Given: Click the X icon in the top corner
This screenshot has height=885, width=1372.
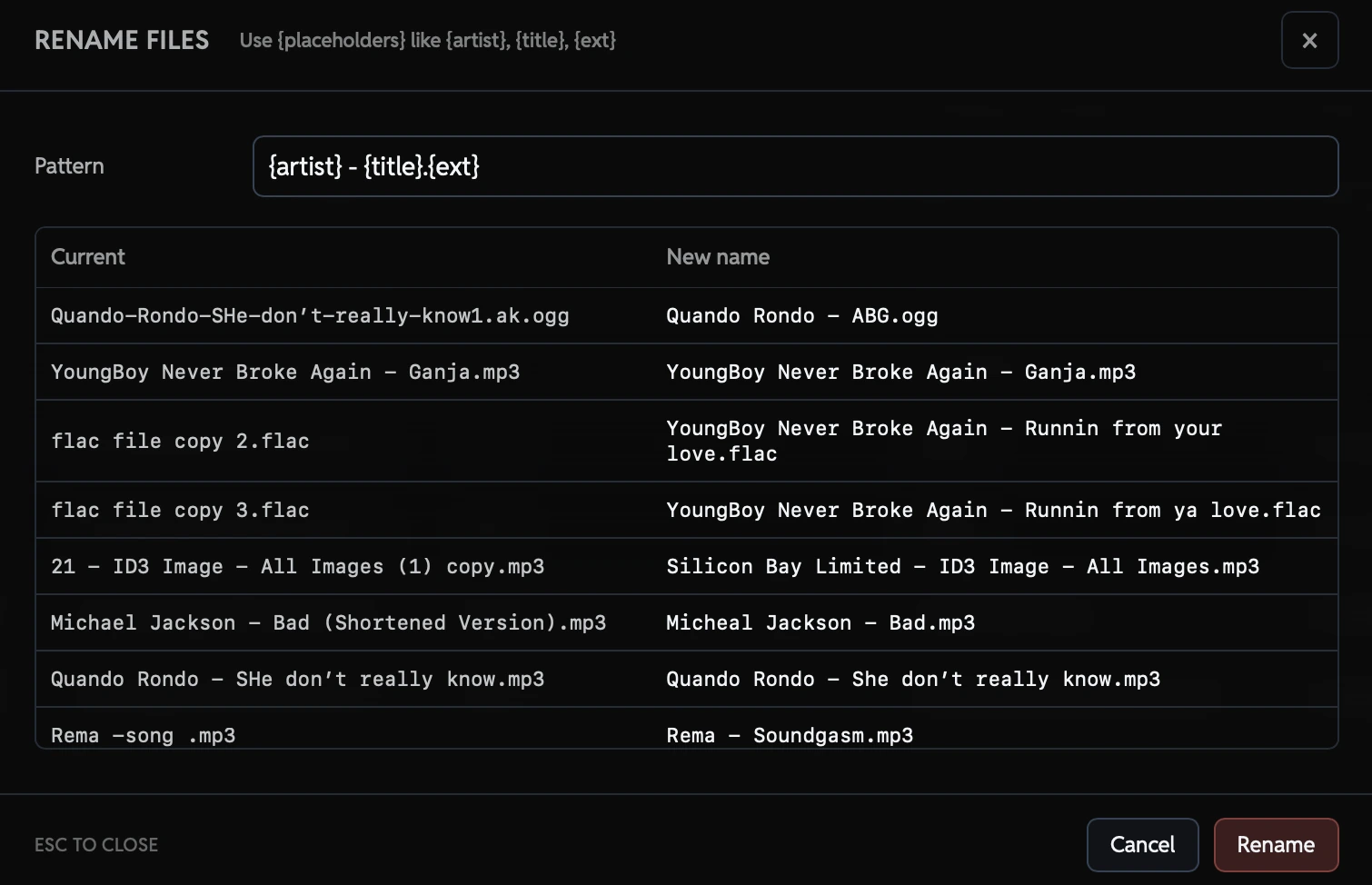Looking at the screenshot, I should [x=1309, y=40].
